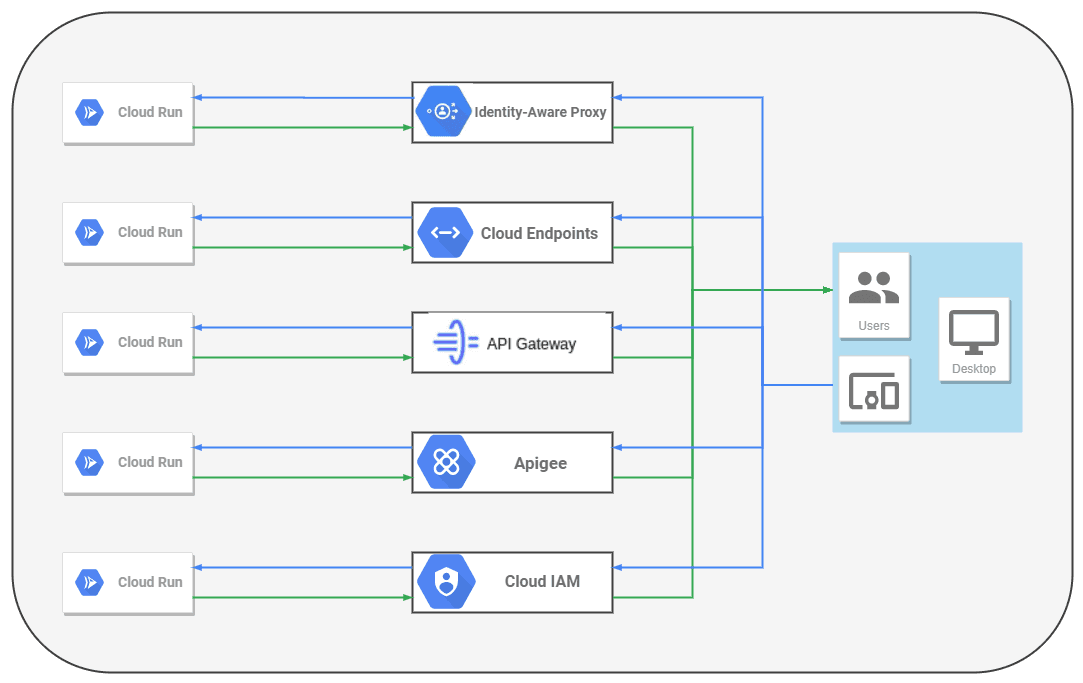
Task: Click the "Apigee" text label
Action: pyautogui.click(x=540, y=463)
